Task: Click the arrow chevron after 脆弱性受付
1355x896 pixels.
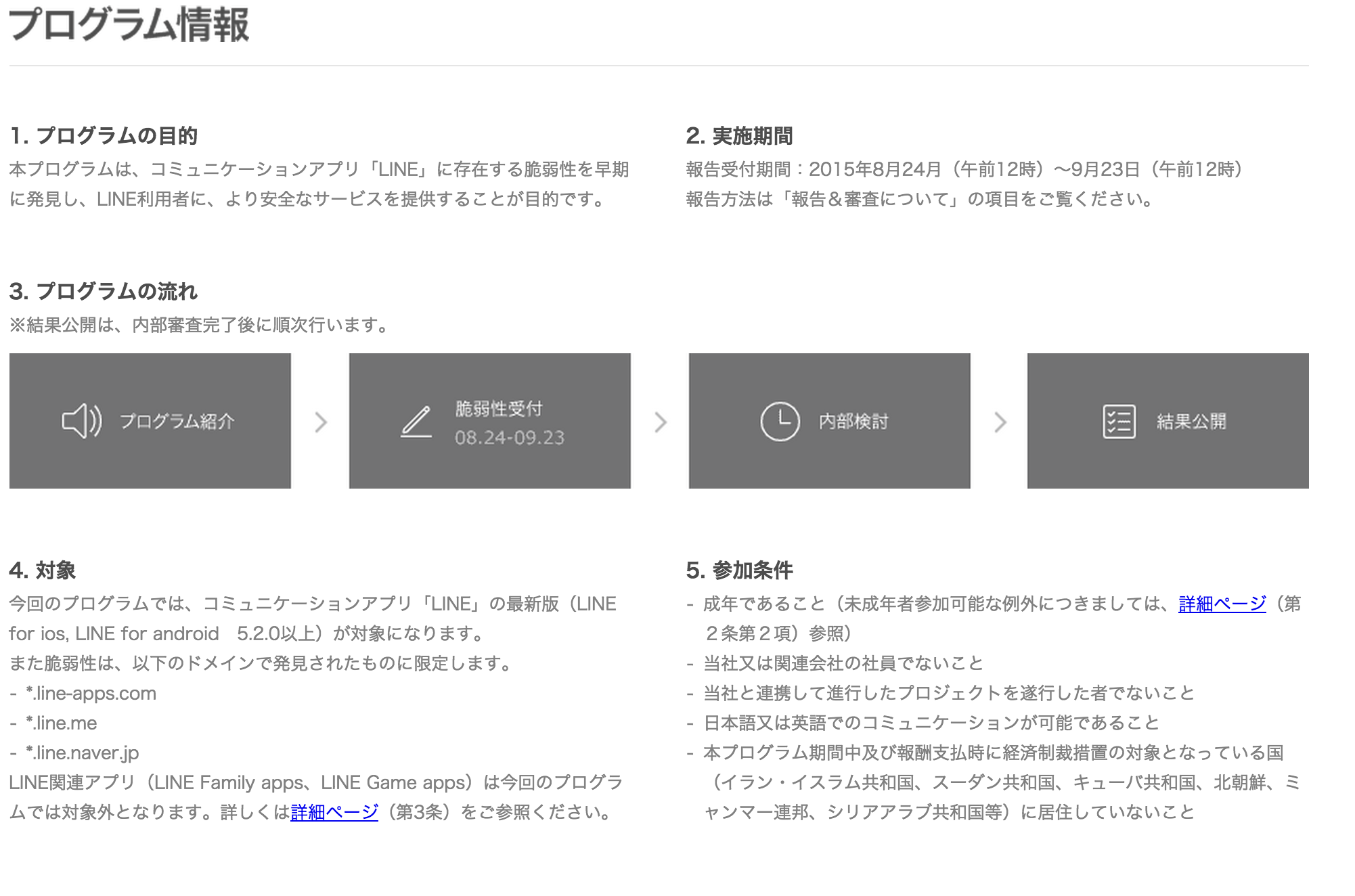Action: click(661, 422)
